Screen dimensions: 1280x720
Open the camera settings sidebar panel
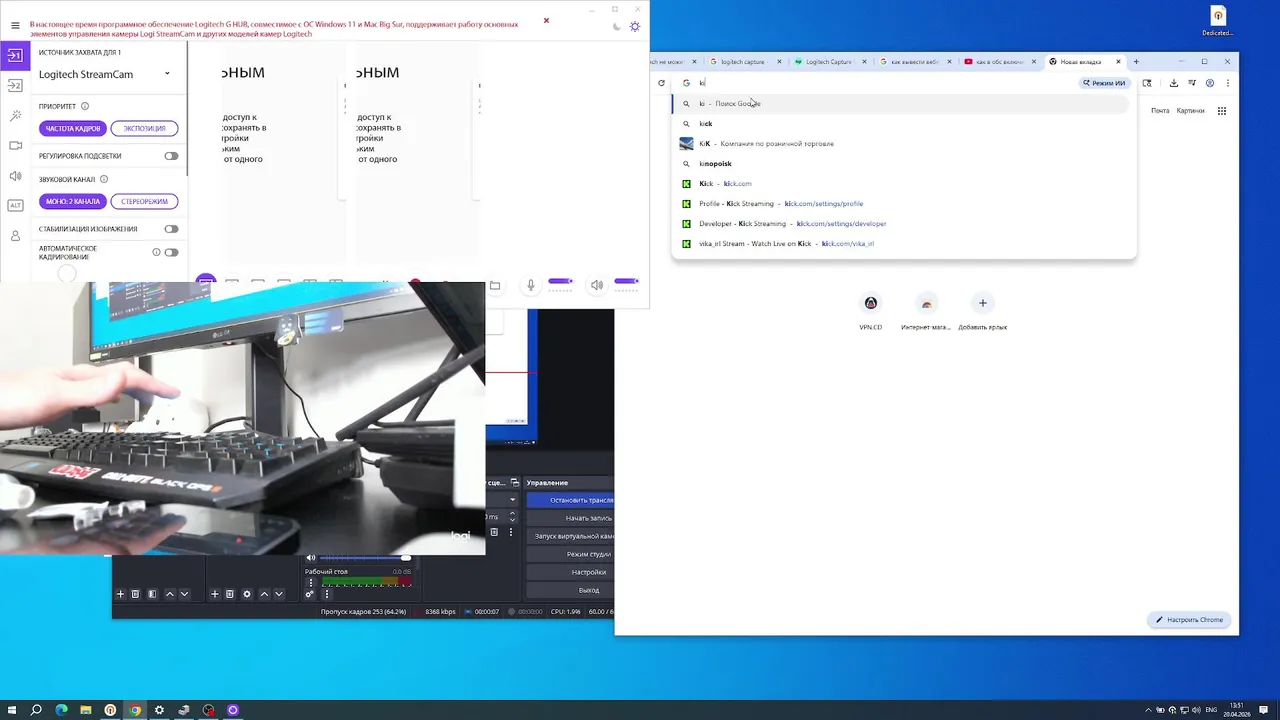pos(15,146)
